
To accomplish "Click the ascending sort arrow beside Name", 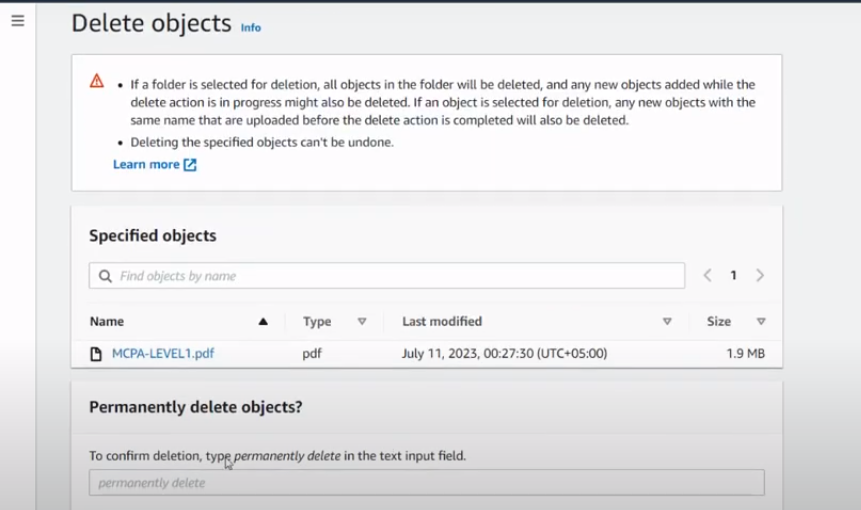I will pos(263,322).
